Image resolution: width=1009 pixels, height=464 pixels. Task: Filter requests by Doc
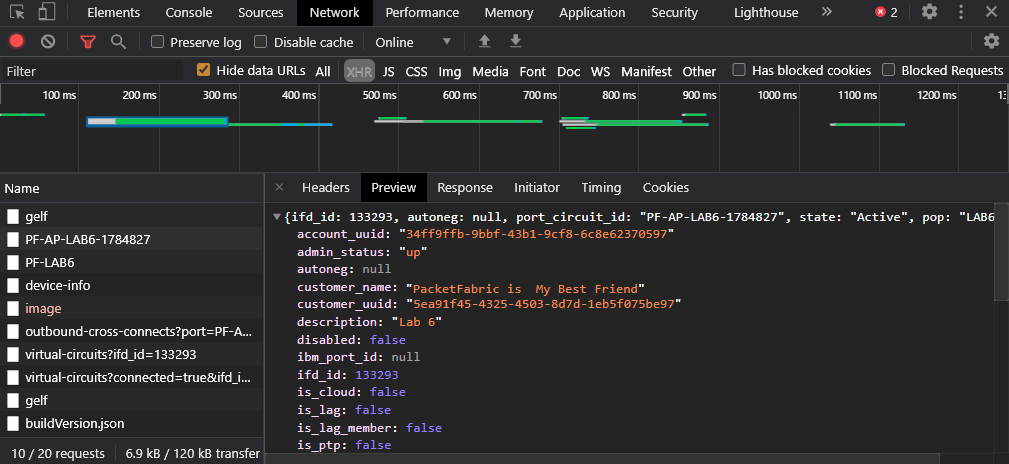[568, 71]
